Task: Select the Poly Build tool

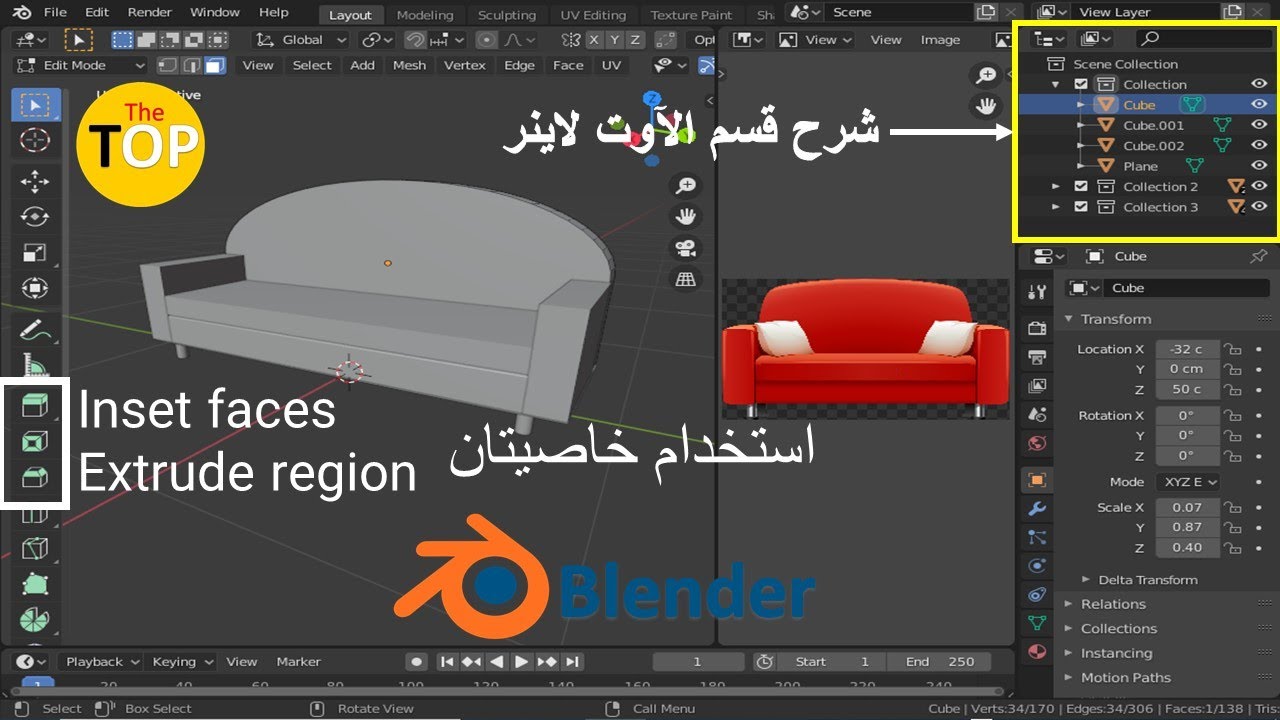Action: click(x=35, y=584)
